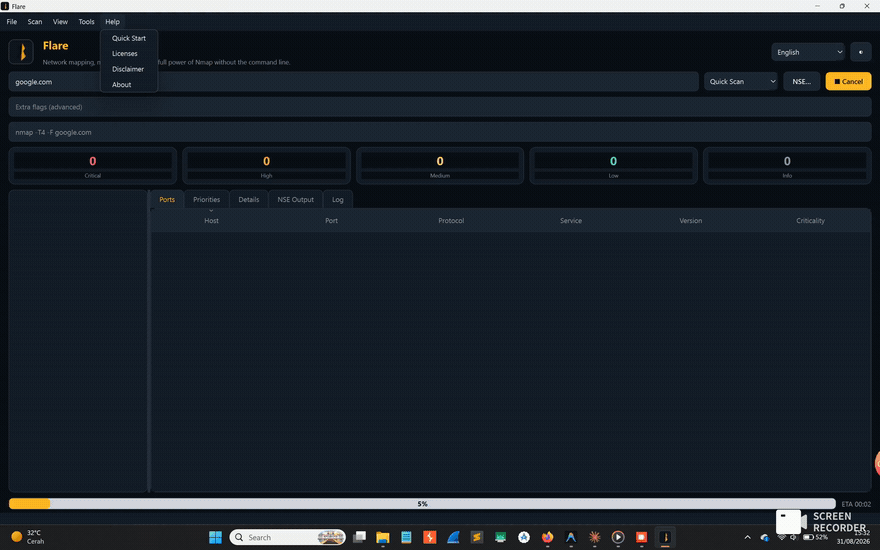Open the media player taskbar icon
This screenshot has height=550, width=880.
tap(618, 537)
